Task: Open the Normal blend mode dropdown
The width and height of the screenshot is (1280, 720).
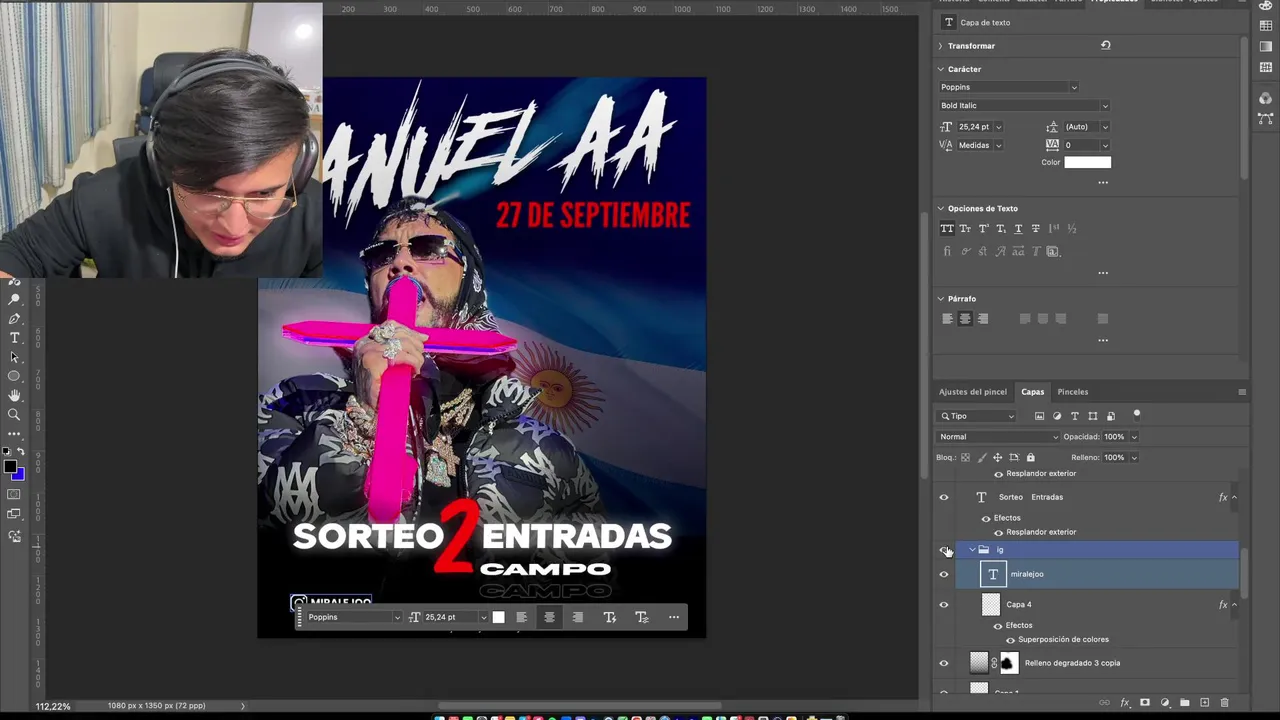Action: (998, 437)
